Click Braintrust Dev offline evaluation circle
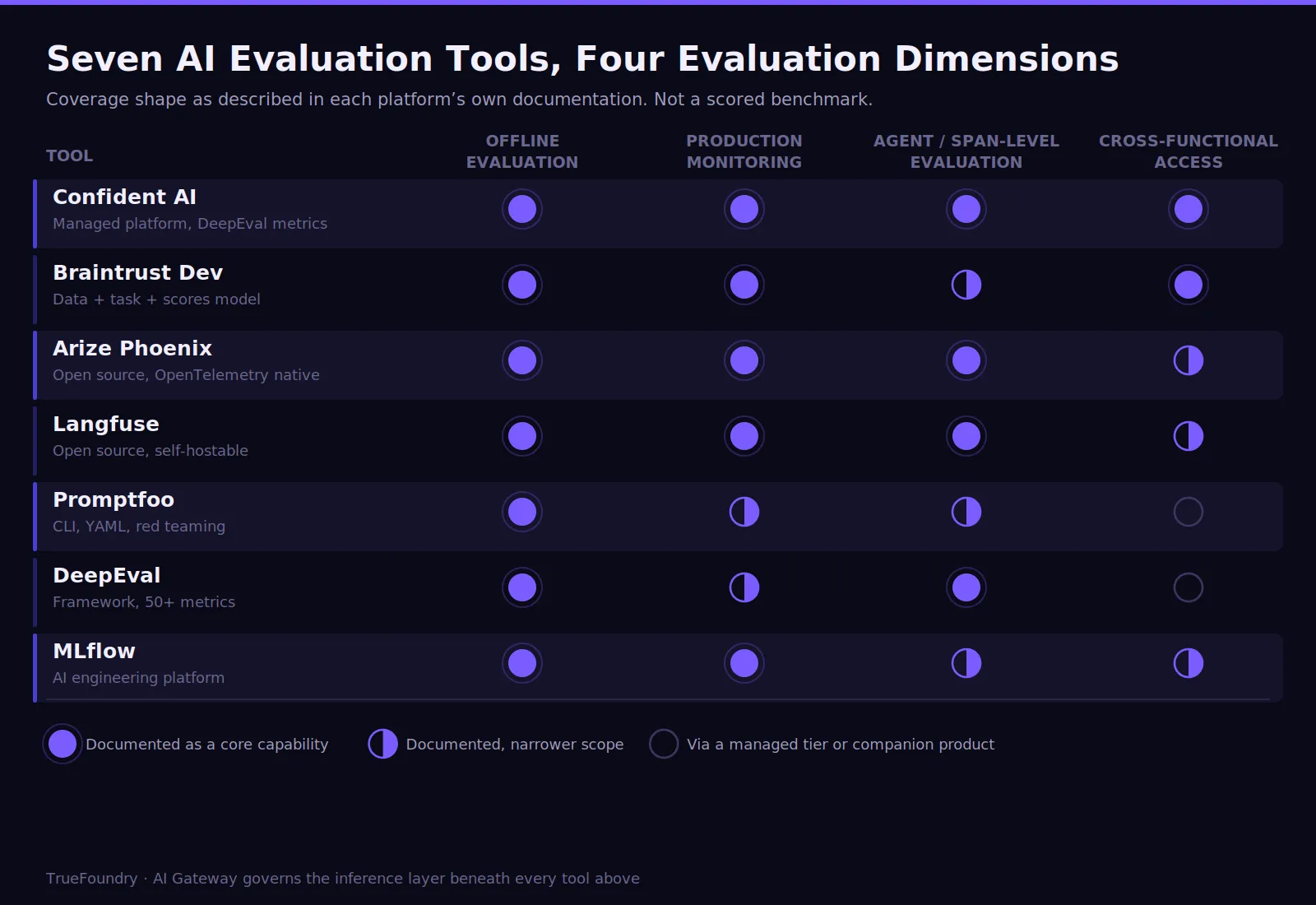The height and width of the screenshot is (905, 1316). pyautogui.click(x=522, y=285)
